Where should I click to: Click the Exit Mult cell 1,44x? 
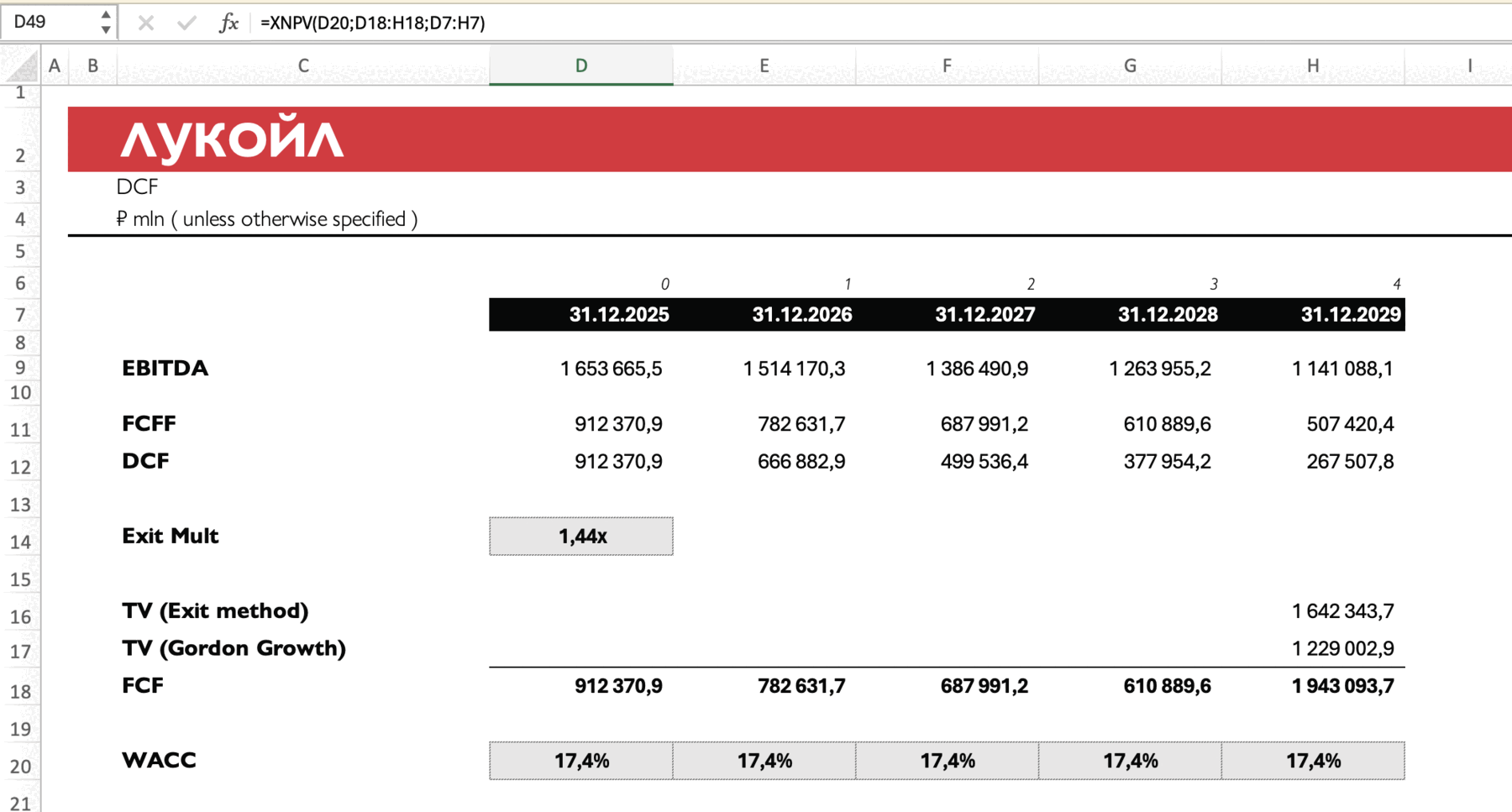581,536
